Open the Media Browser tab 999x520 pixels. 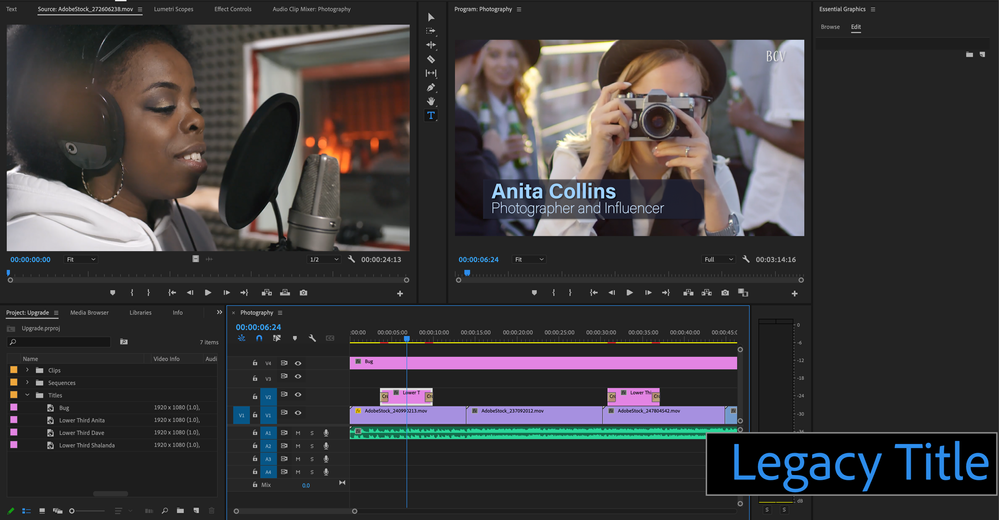tap(89, 313)
